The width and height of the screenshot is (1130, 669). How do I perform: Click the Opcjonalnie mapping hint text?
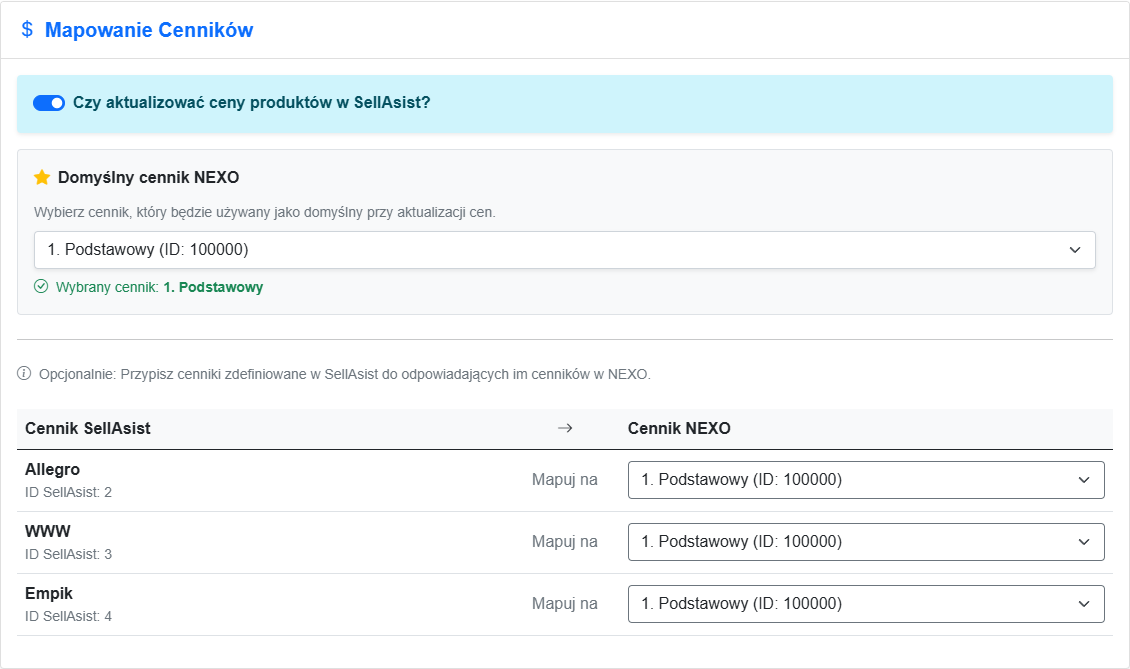click(x=344, y=374)
